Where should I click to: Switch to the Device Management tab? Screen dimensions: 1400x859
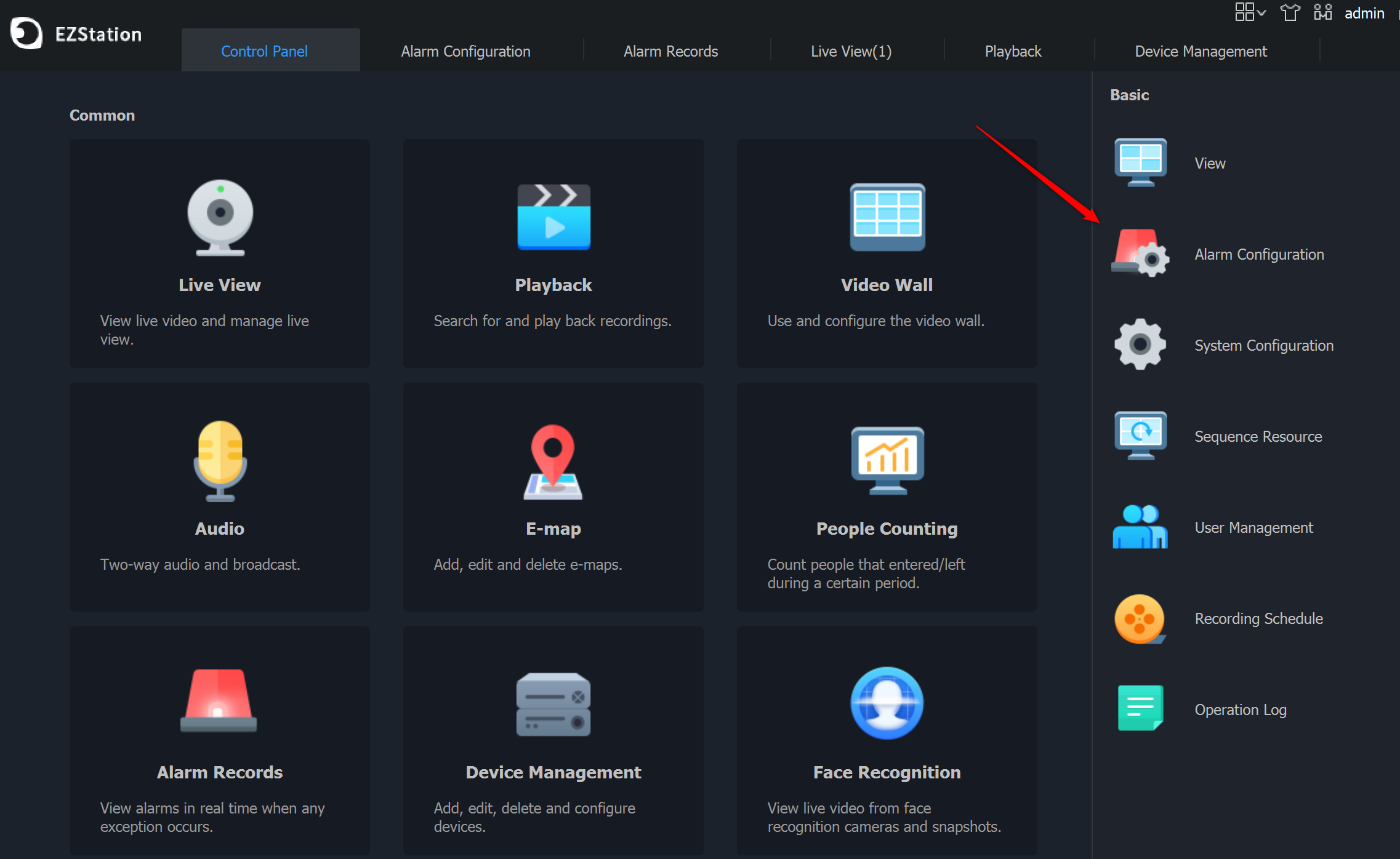coord(1201,51)
